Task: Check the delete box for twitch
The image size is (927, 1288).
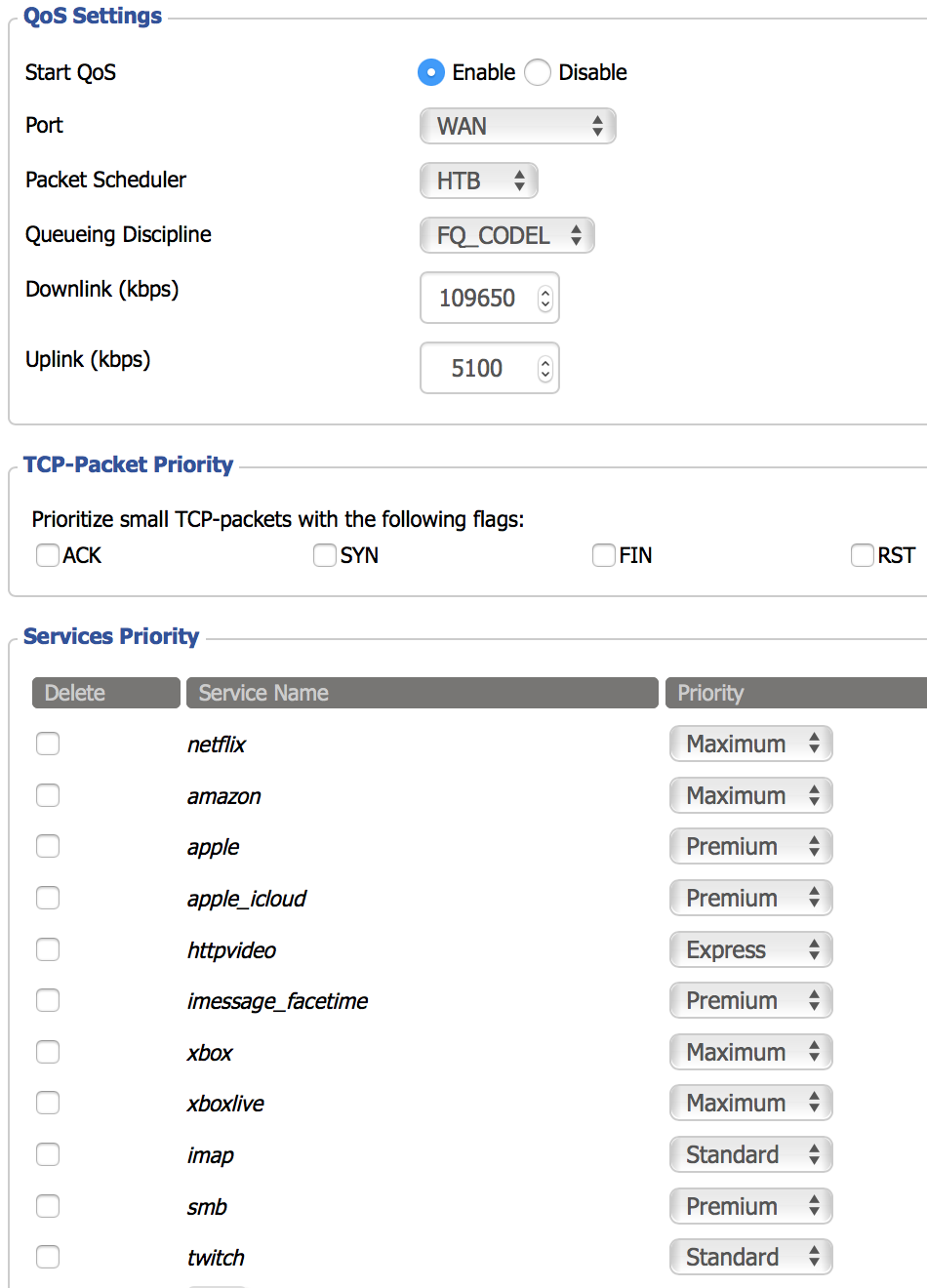Action: pos(48,1257)
